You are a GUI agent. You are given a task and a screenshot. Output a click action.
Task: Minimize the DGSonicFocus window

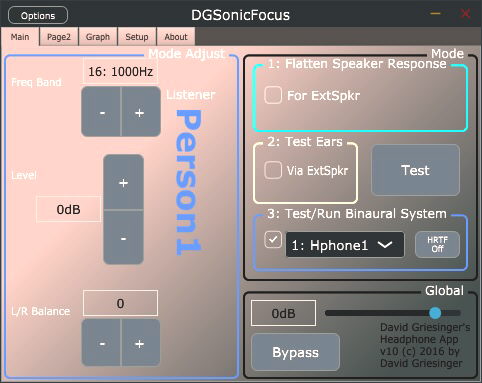click(x=436, y=14)
